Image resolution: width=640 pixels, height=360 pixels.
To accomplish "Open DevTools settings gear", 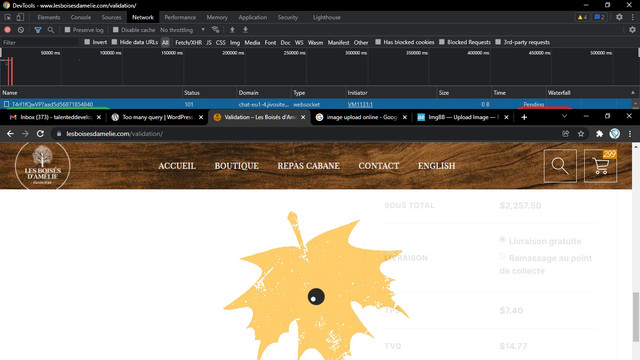I will pyautogui.click(x=619, y=17).
